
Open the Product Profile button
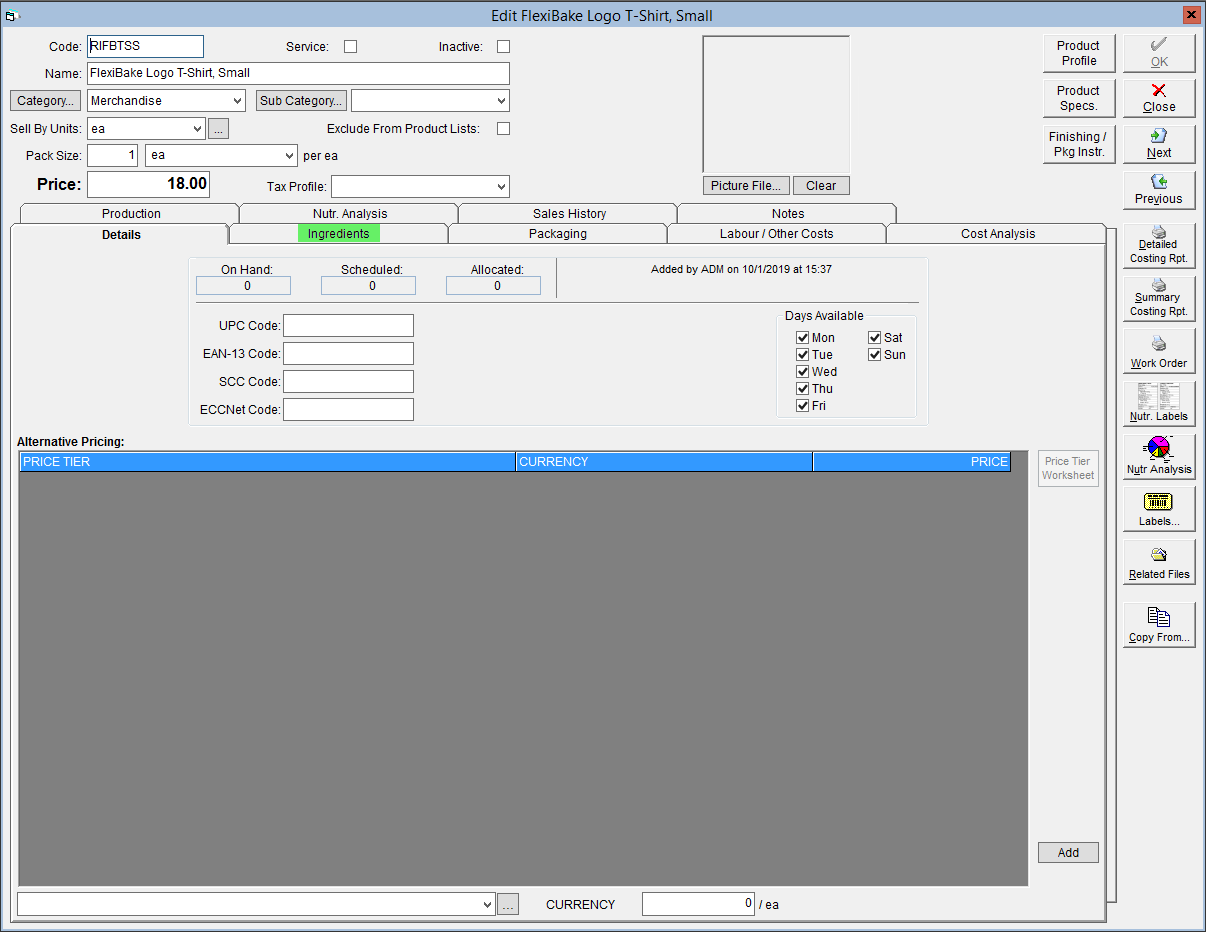point(1078,53)
